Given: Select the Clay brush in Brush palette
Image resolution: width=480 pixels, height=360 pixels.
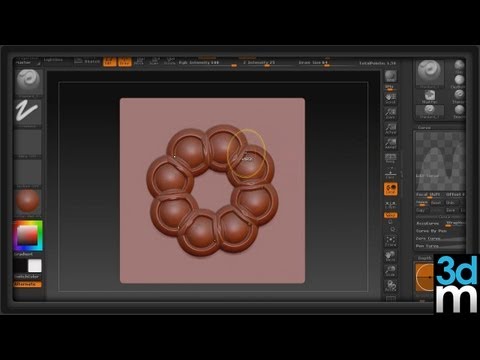Looking at the screenshot, I should pyautogui.click(x=459, y=67).
